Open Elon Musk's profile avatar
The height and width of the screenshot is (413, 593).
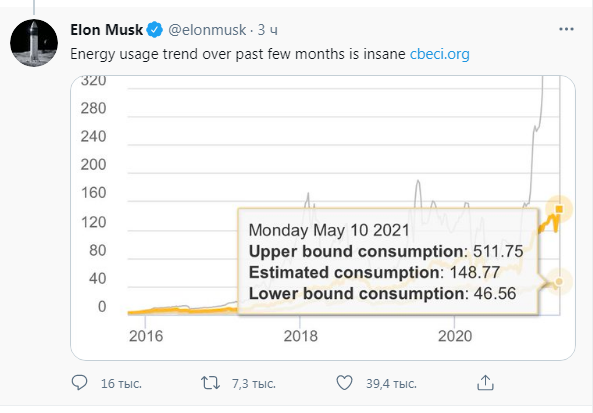tap(34, 43)
